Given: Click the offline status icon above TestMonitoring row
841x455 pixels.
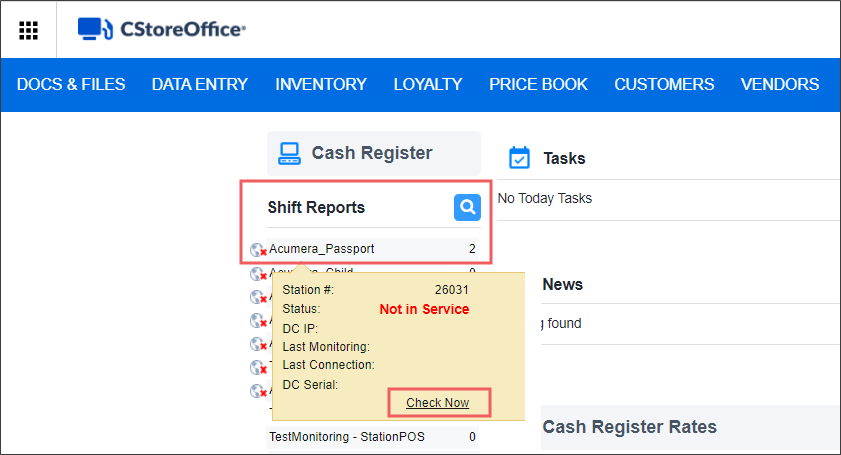Looking at the screenshot, I should 258,391.
